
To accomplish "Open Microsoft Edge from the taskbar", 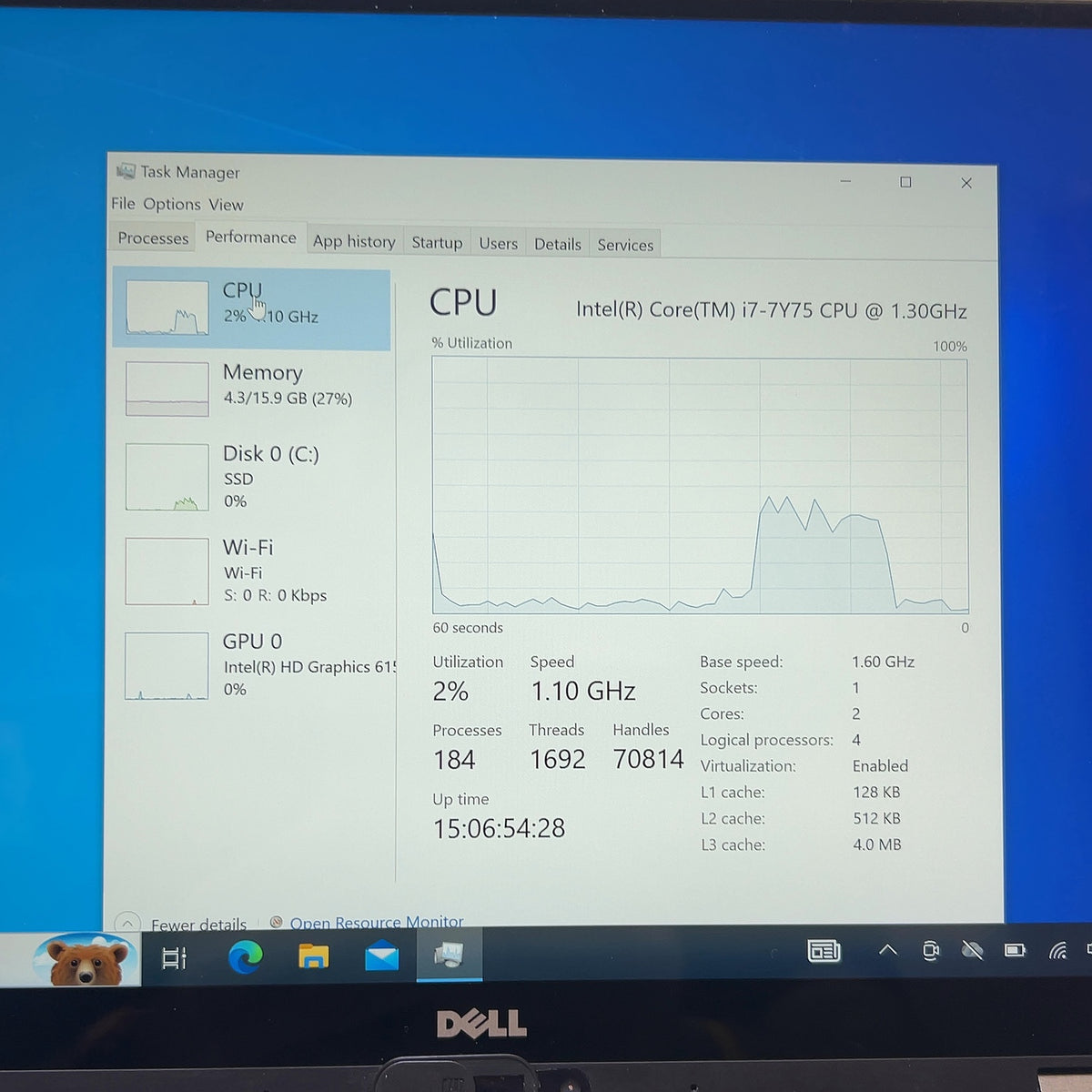I will tap(245, 956).
